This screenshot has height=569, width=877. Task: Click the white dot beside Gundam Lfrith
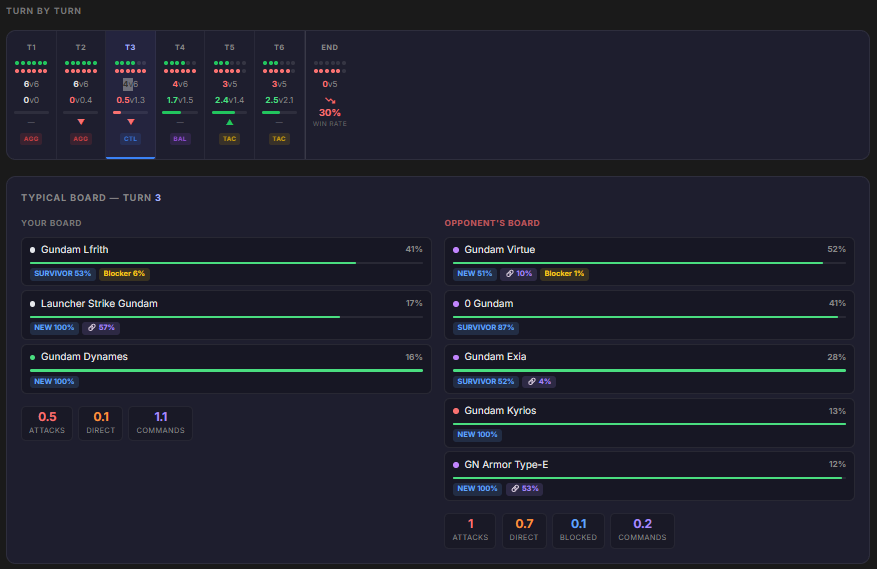point(32,250)
